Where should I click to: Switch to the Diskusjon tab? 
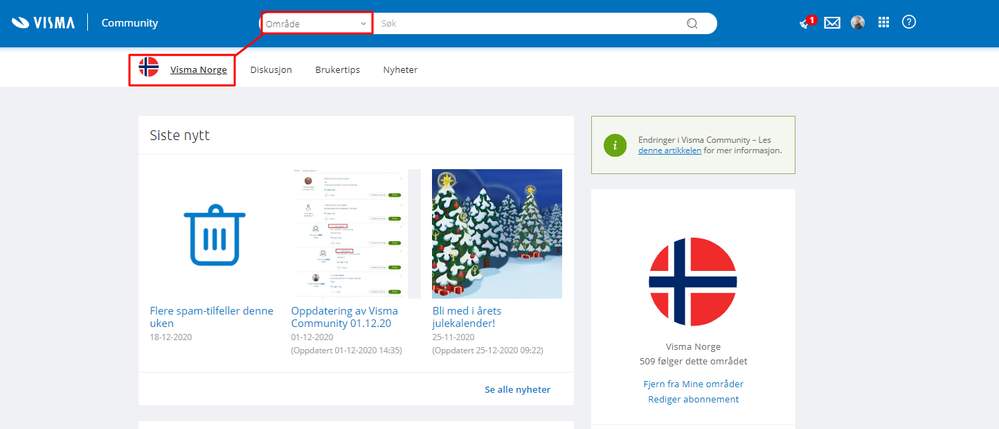tap(271, 70)
